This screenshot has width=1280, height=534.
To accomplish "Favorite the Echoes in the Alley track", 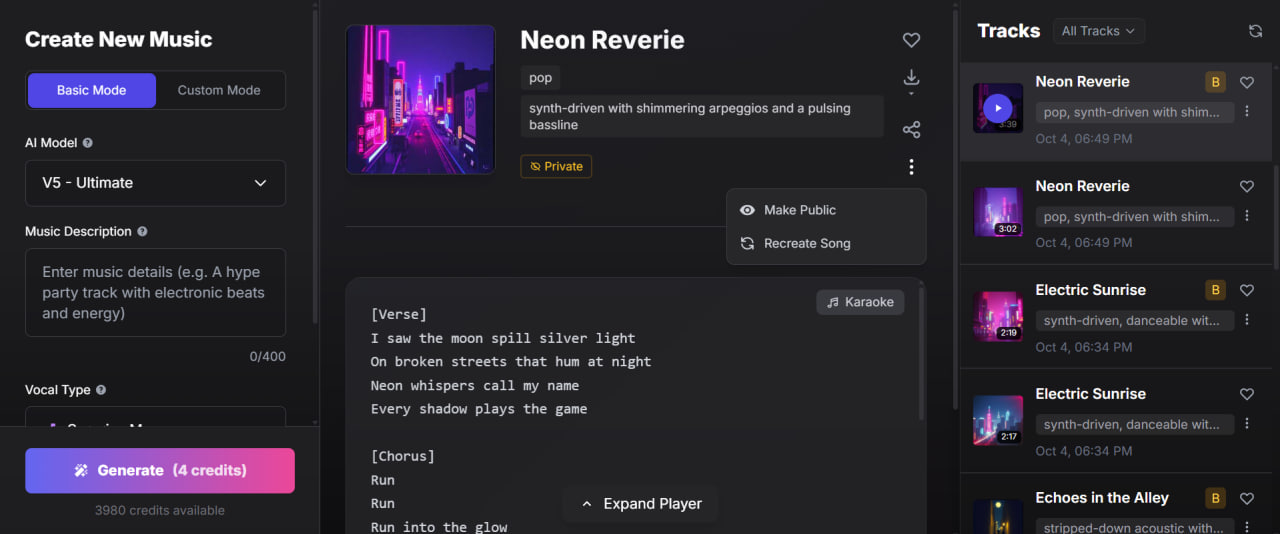I will pyautogui.click(x=1246, y=498).
